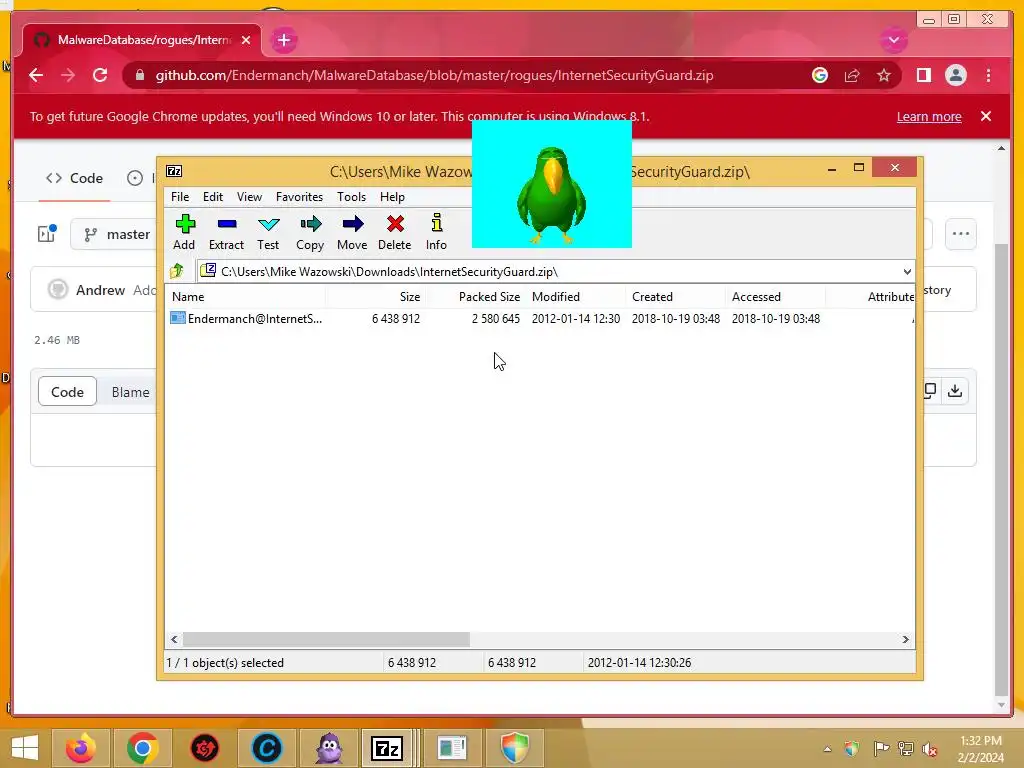
Task: Sort by Modified column header
Action: (576, 296)
